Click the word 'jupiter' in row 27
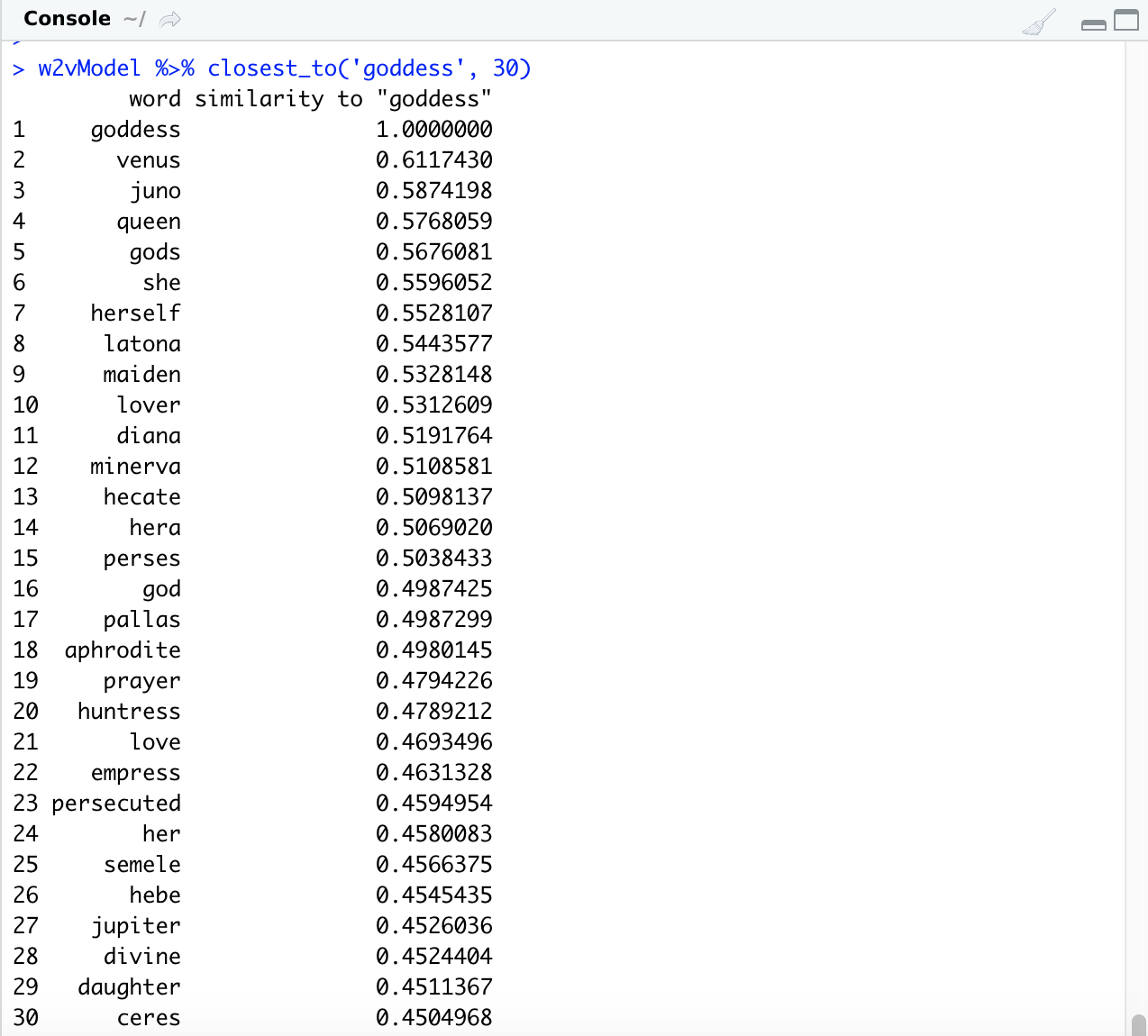The width and height of the screenshot is (1148, 1036). tap(135, 926)
